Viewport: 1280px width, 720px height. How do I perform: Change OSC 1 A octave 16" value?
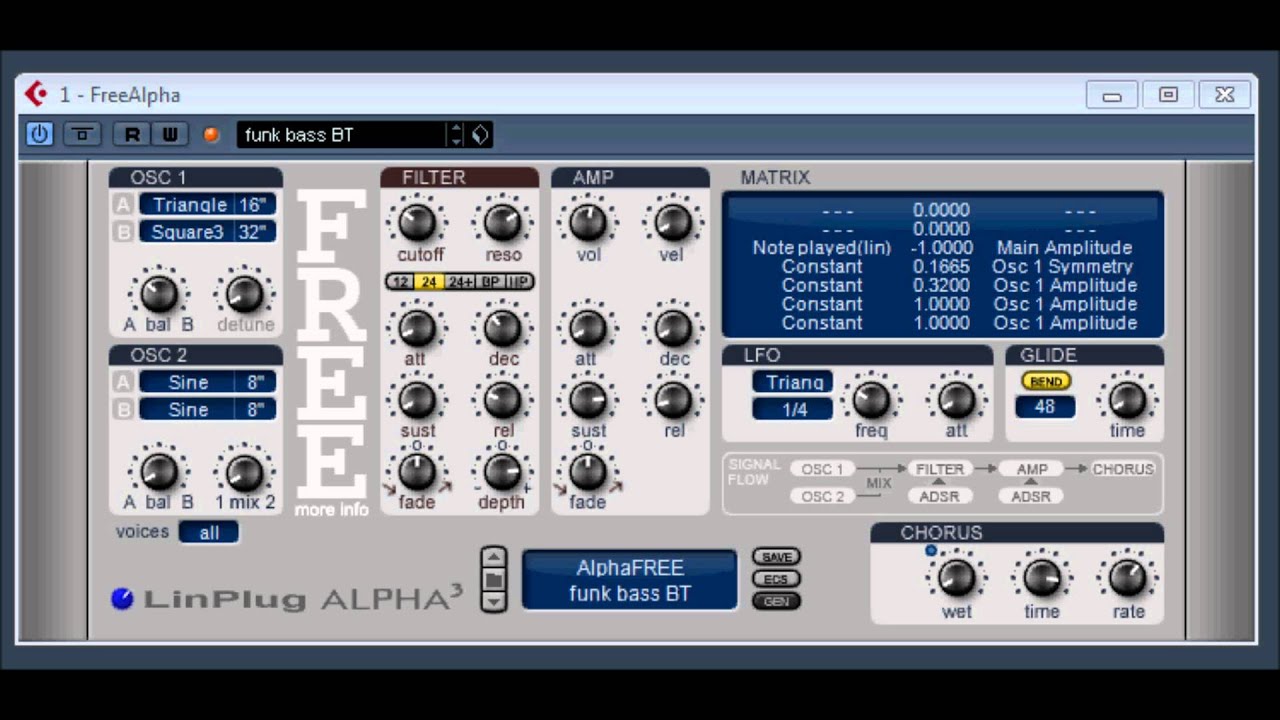(x=257, y=205)
